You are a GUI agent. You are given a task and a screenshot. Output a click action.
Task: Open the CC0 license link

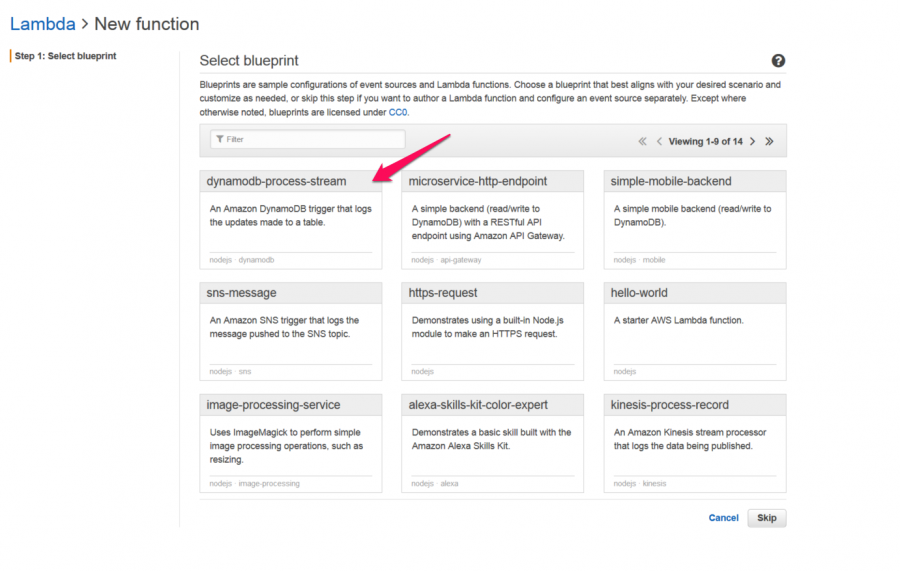point(398,112)
